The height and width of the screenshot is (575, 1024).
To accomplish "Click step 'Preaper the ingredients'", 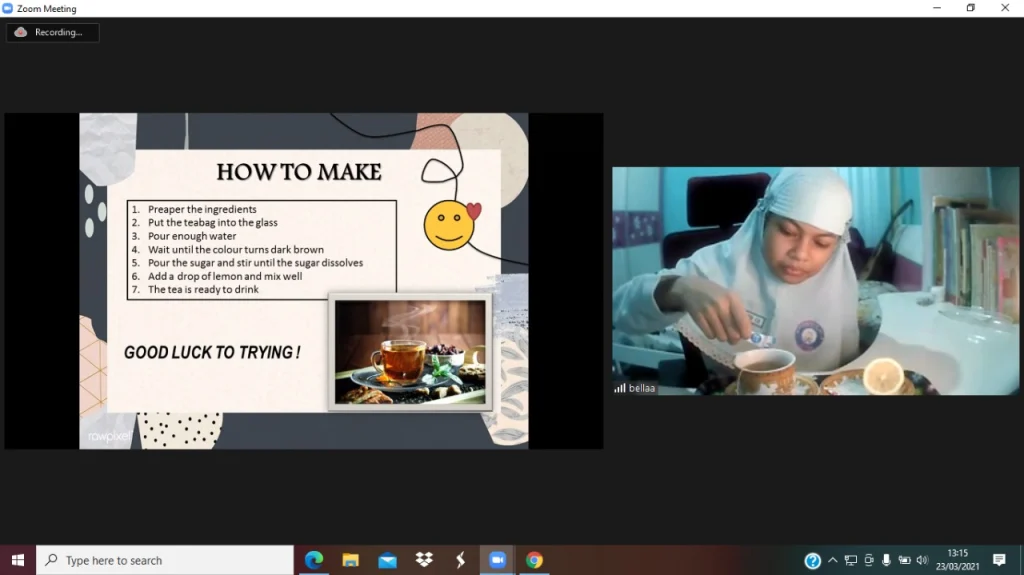I will (202, 209).
